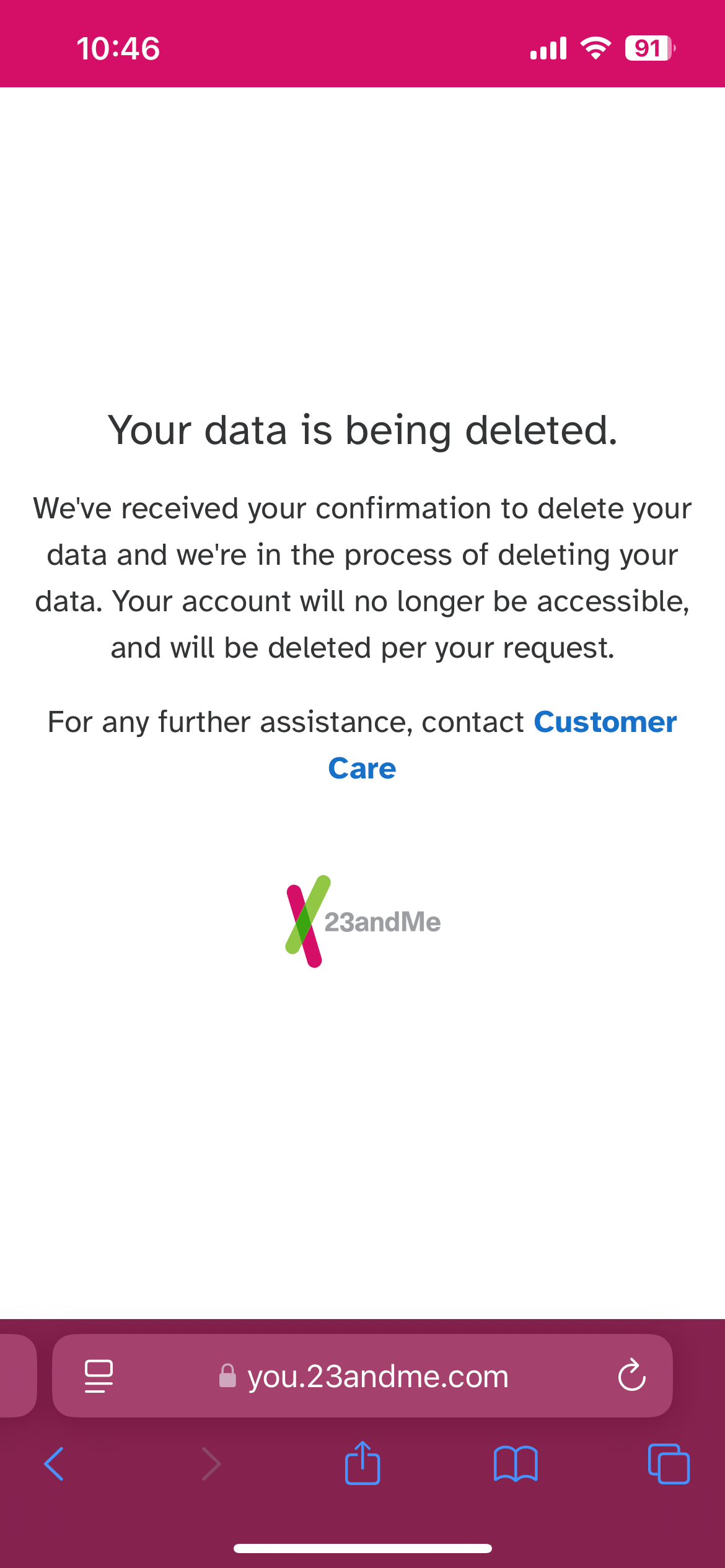
Task: Open the Share sheet
Action: 362,1463
